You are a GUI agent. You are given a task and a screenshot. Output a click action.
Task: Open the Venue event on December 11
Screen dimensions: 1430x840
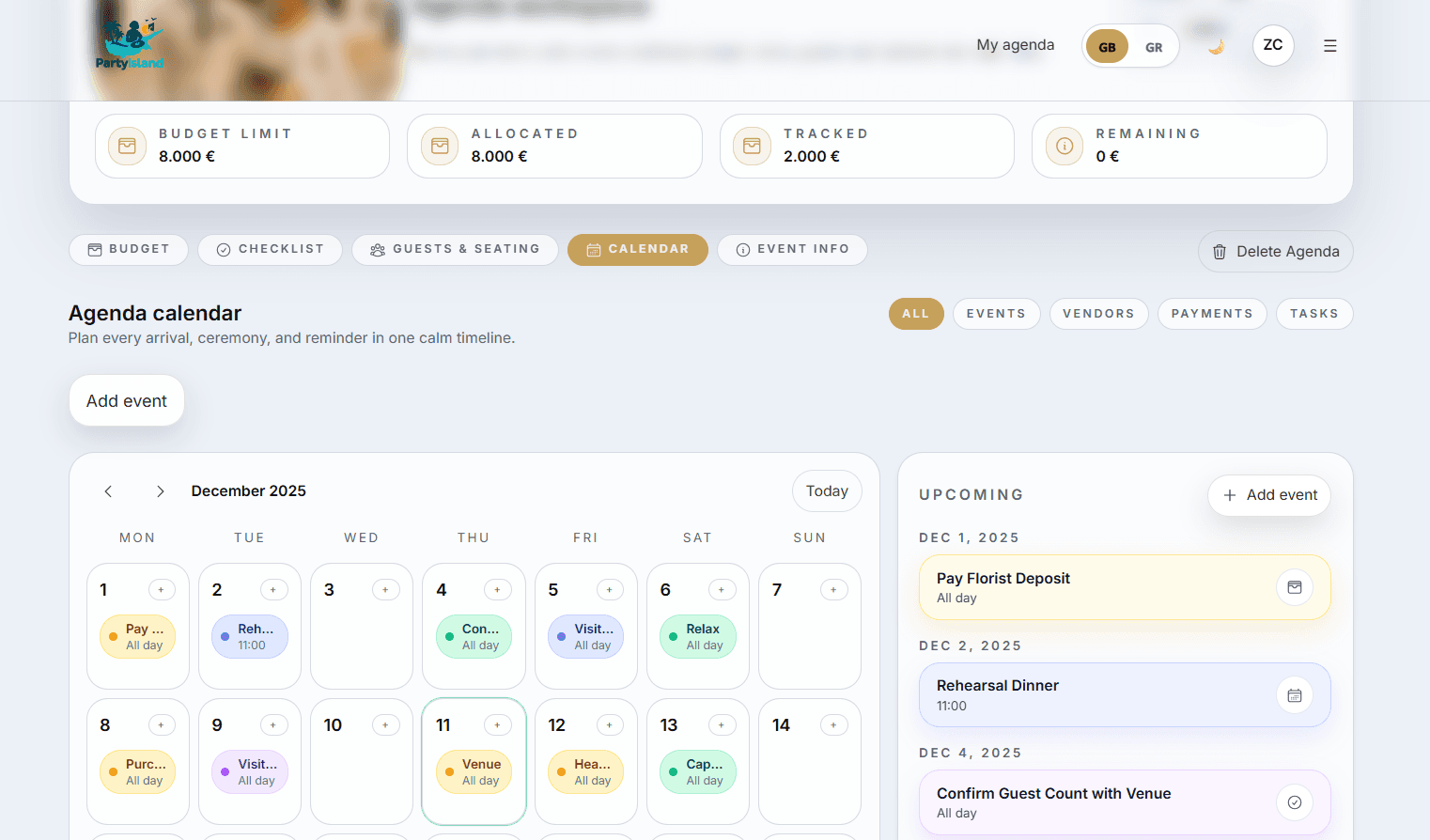pyautogui.click(x=474, y=771)
